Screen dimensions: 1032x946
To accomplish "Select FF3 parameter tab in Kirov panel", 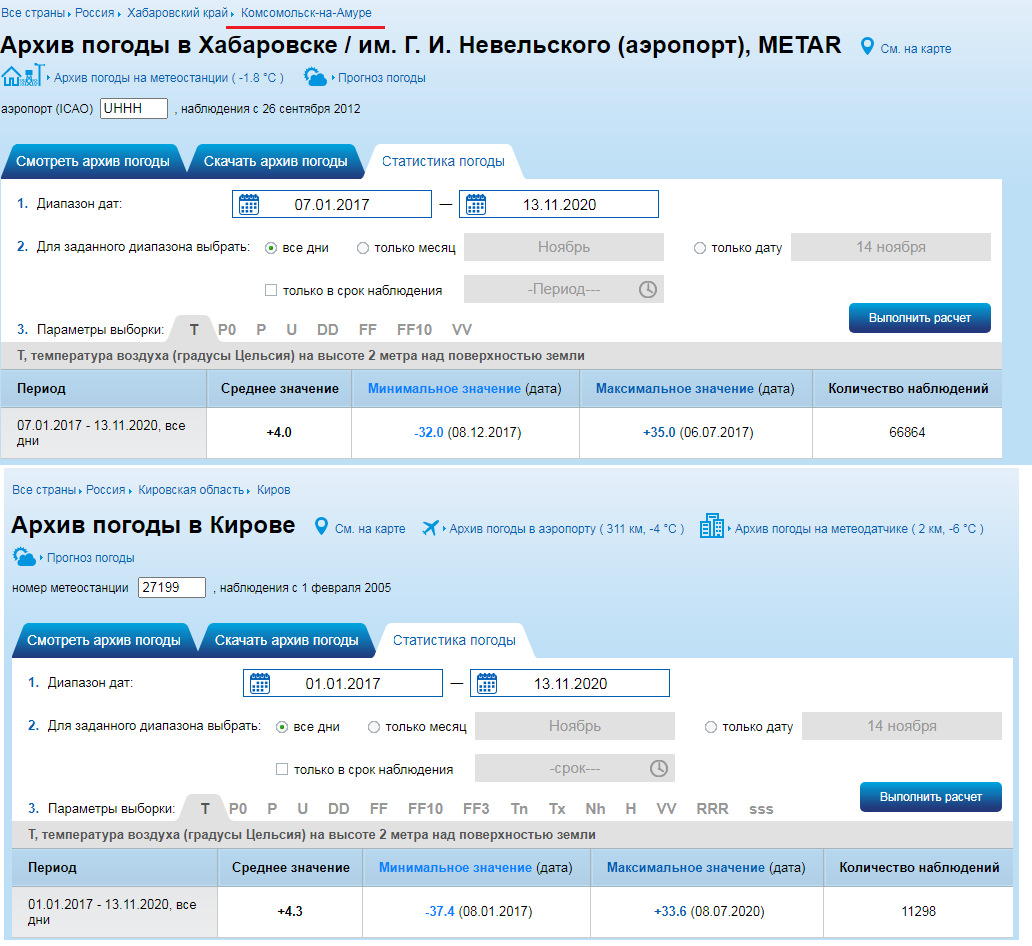I will (477, 809).
